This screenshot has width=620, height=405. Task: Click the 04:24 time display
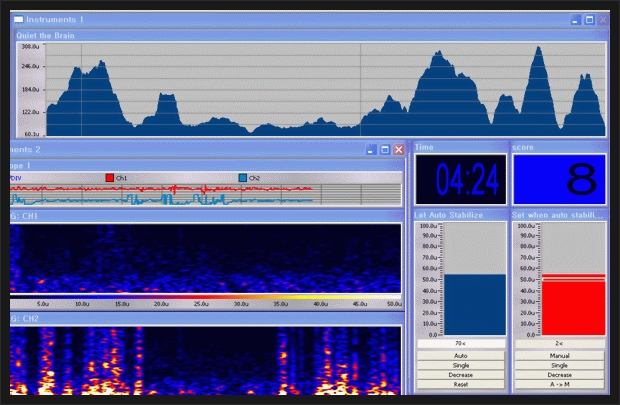pyautogui.click(x=461, y=180)
